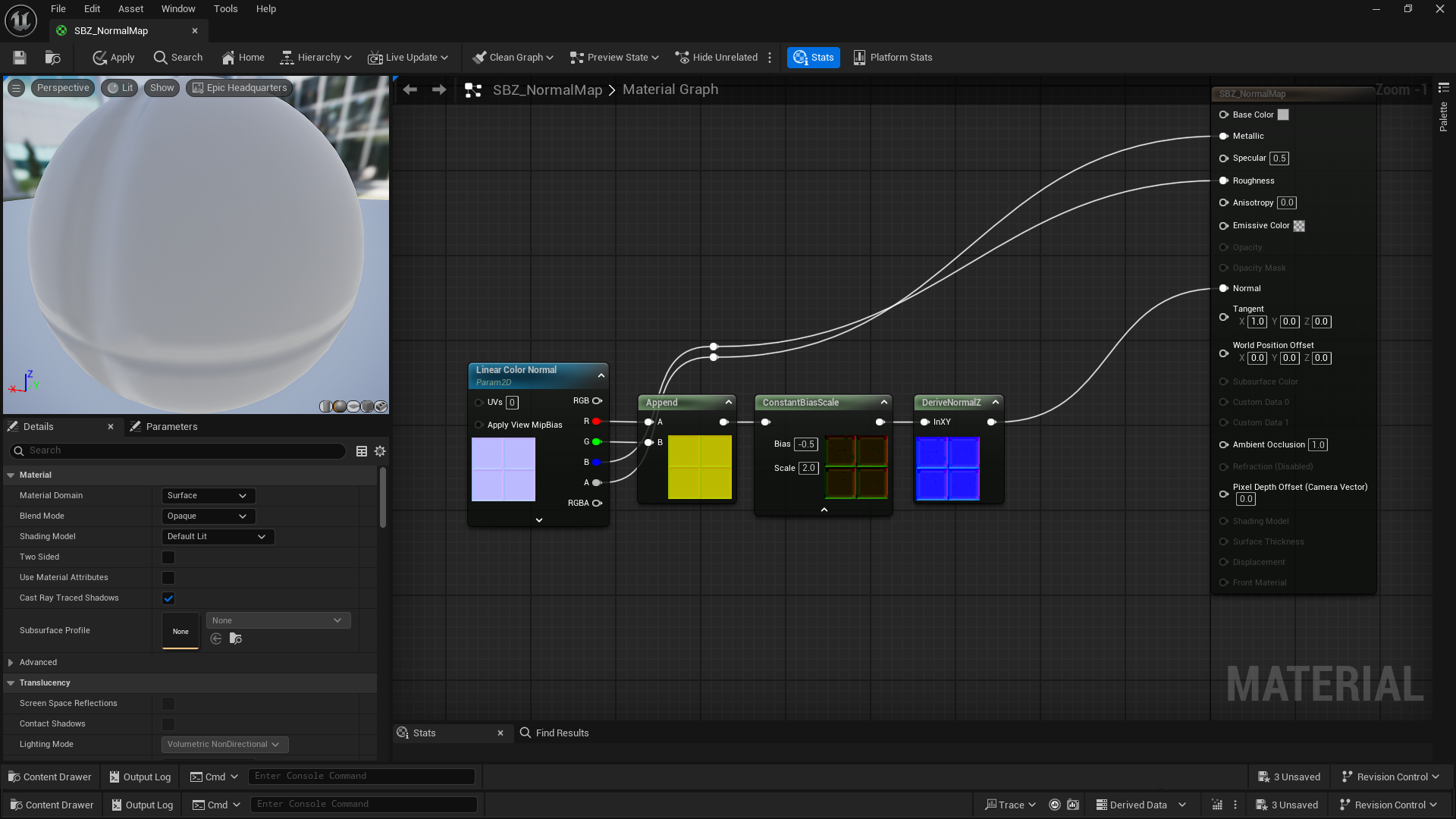Go to Home in the material graph
This screenshot has width=1456, height=819.
(x=243, y=58)
